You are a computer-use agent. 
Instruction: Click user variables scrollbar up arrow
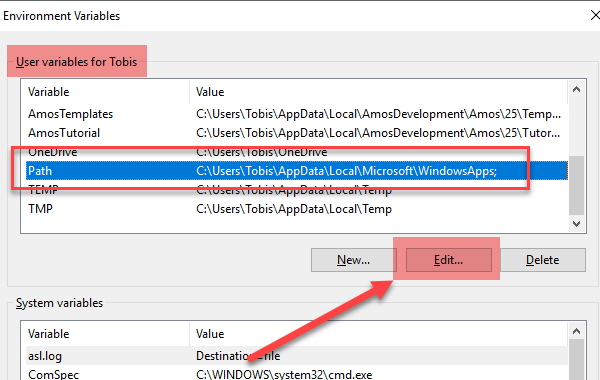[577, 90]
